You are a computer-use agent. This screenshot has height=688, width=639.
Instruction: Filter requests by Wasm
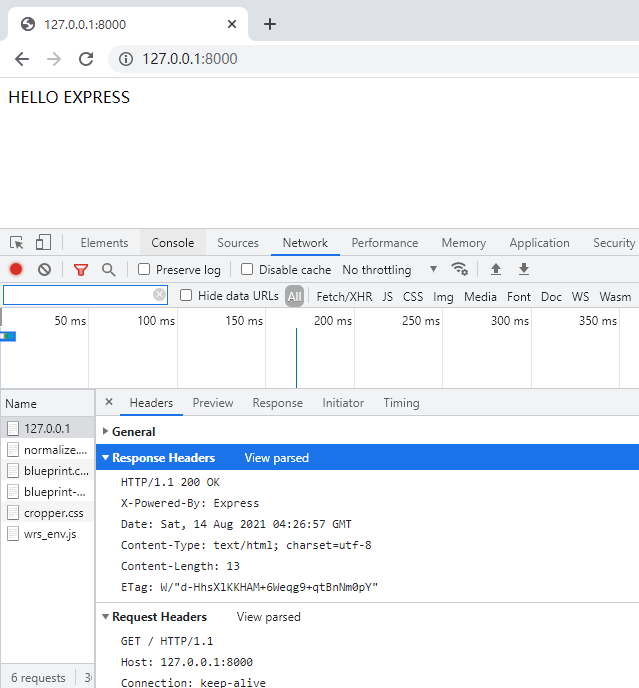tap(615, 297)
